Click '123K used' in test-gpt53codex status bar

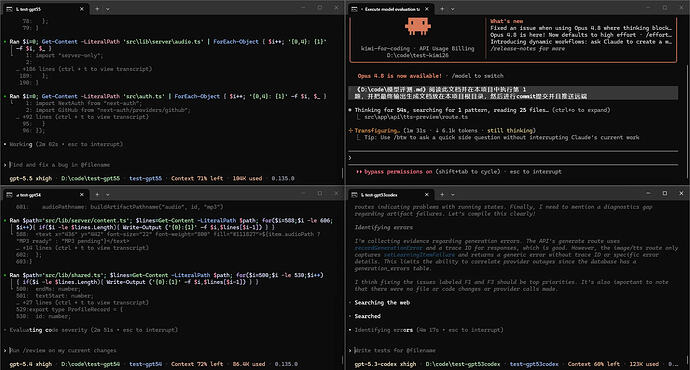pyautogui.click(x=644, y=364)
